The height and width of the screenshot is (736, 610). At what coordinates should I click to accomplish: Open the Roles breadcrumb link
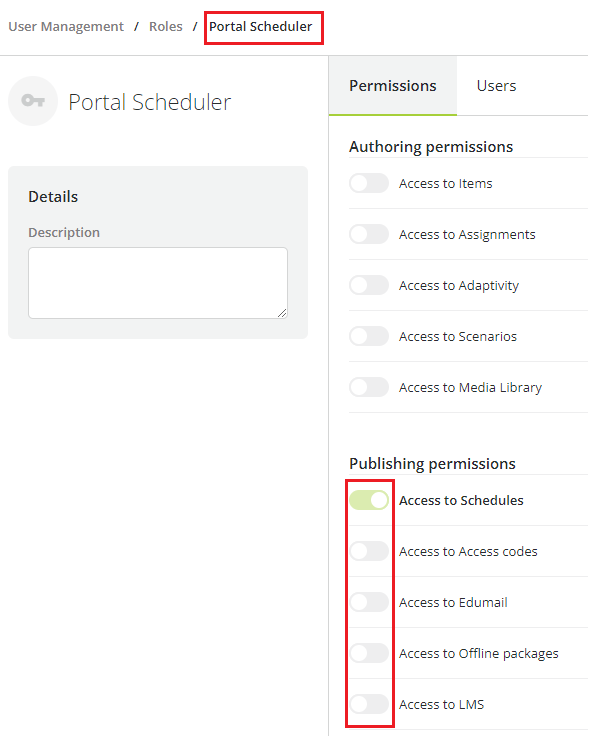(x=166, y=27)
